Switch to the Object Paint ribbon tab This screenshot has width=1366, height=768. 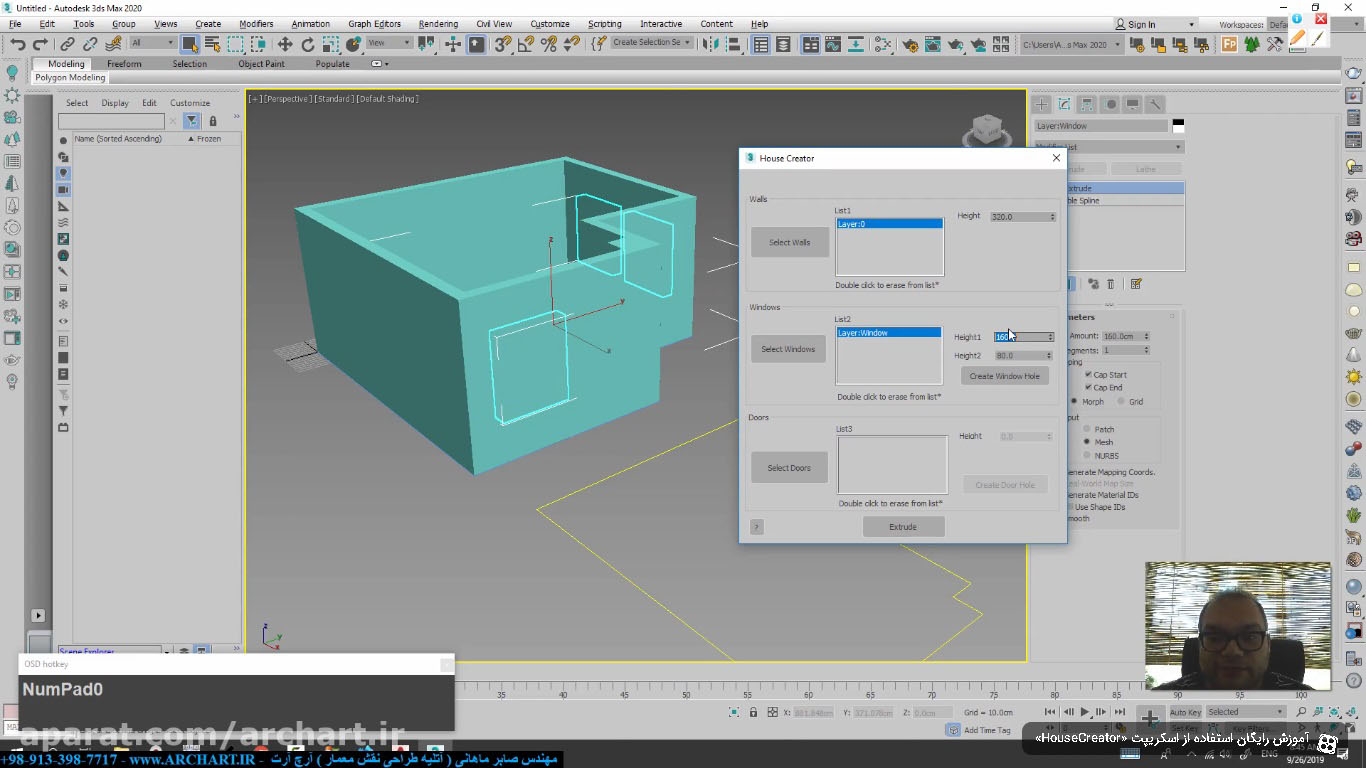[261, 64]
